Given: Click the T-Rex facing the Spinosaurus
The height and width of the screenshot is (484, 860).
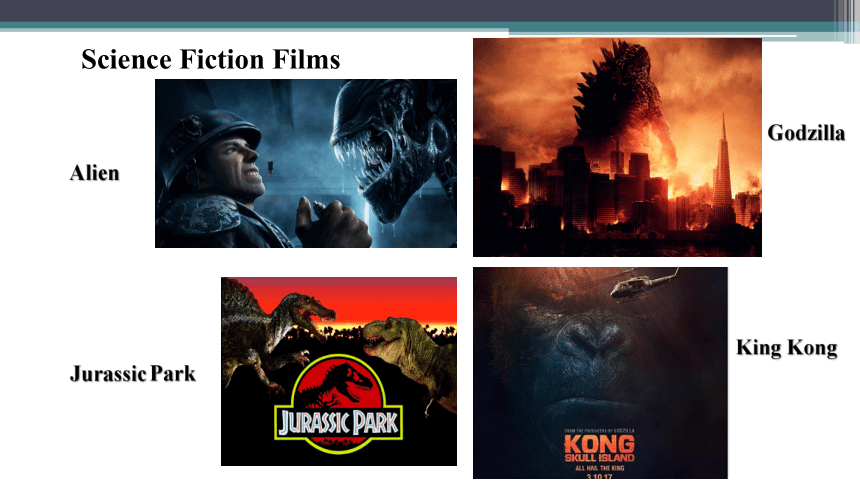Looking at the screenshot, I should point(409,357).
